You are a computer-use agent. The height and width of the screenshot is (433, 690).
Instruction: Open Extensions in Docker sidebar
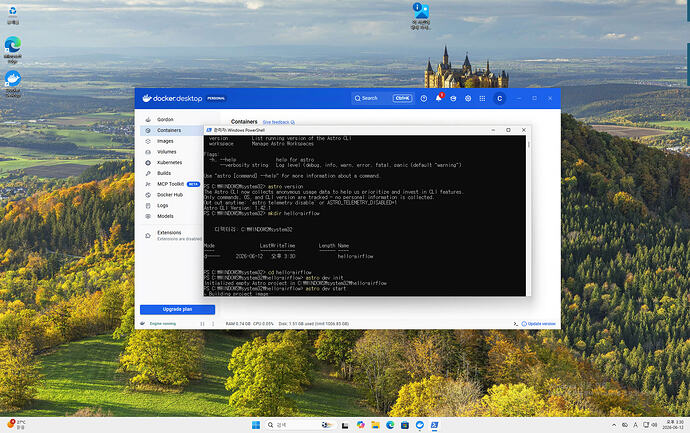[x=169, y=233]
